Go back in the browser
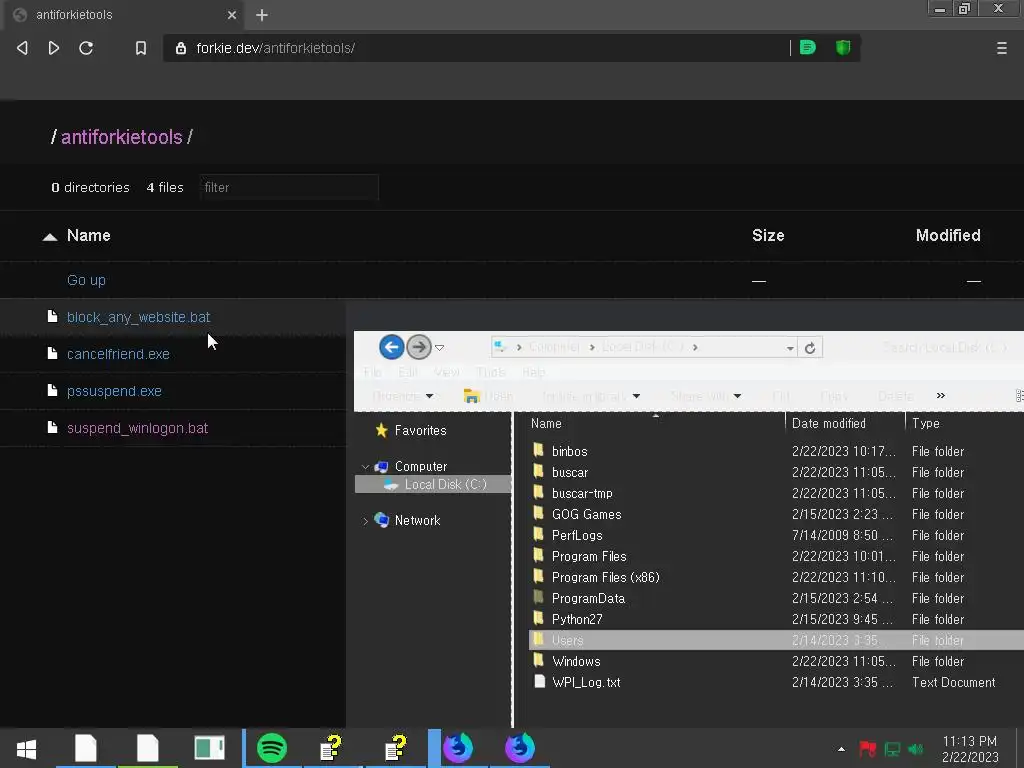 point(22,48)
